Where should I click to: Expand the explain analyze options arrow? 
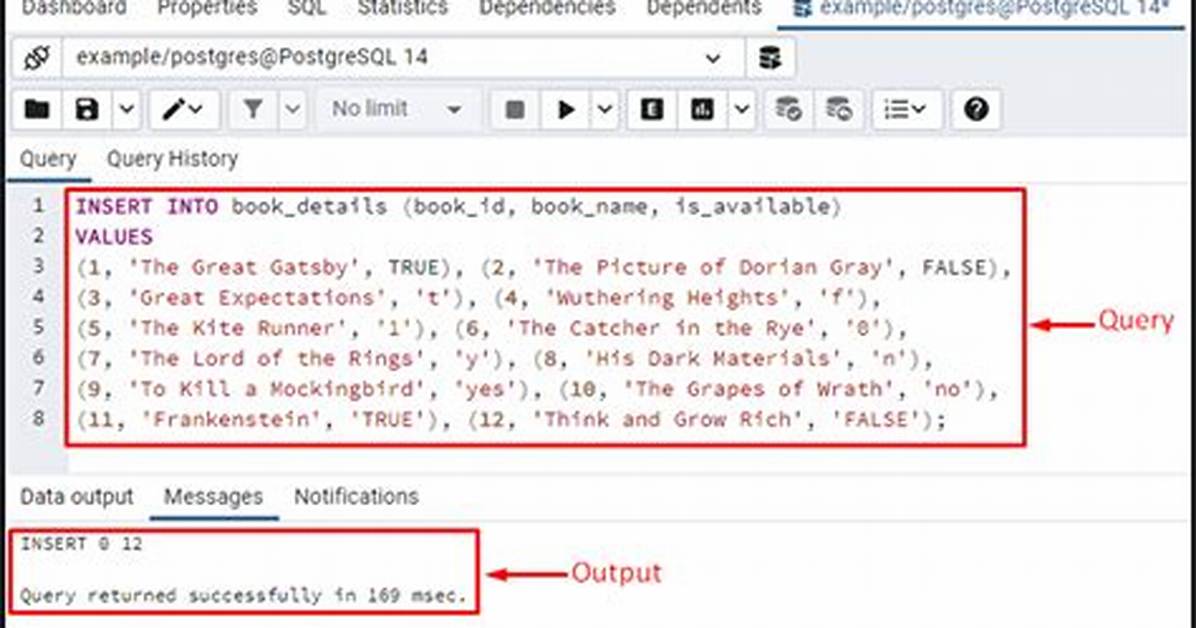[x=741, y=110]
